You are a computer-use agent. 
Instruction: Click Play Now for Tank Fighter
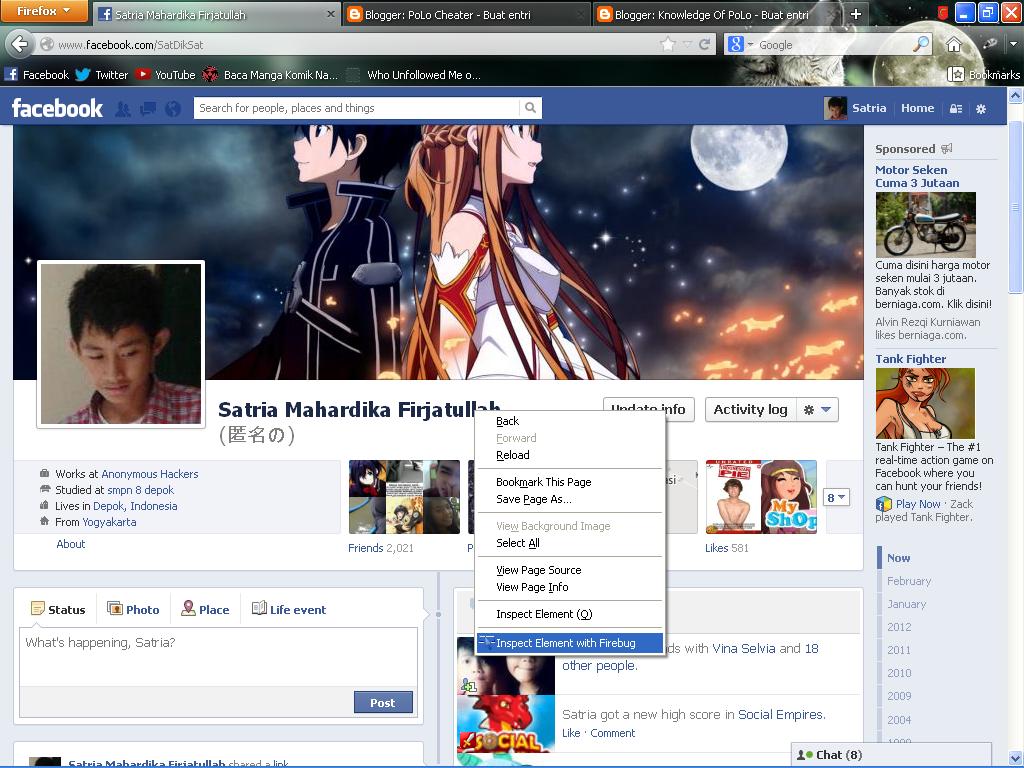coord(918,504)
